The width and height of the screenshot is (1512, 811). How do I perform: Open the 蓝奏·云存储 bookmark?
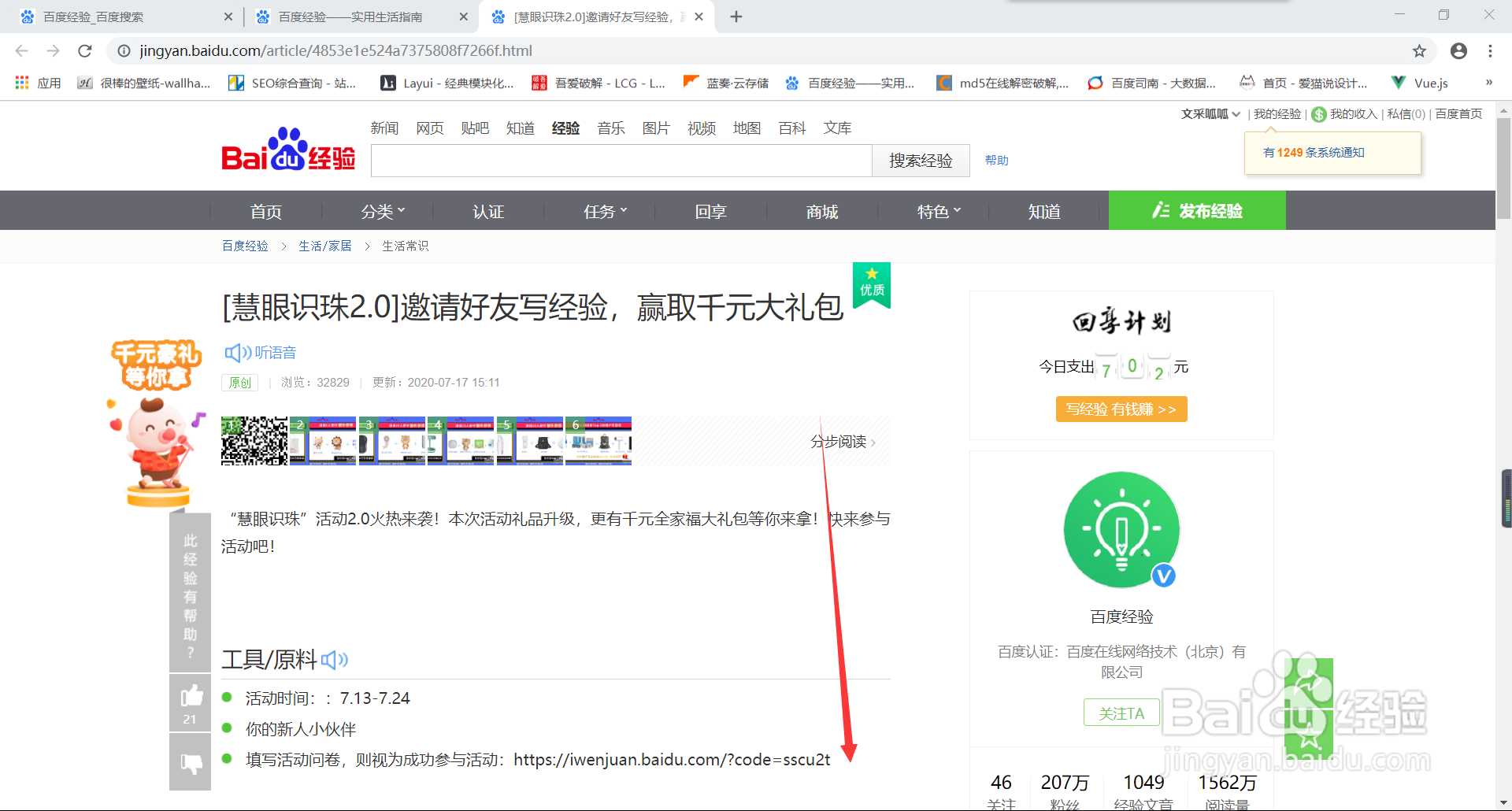pos(726,83)
